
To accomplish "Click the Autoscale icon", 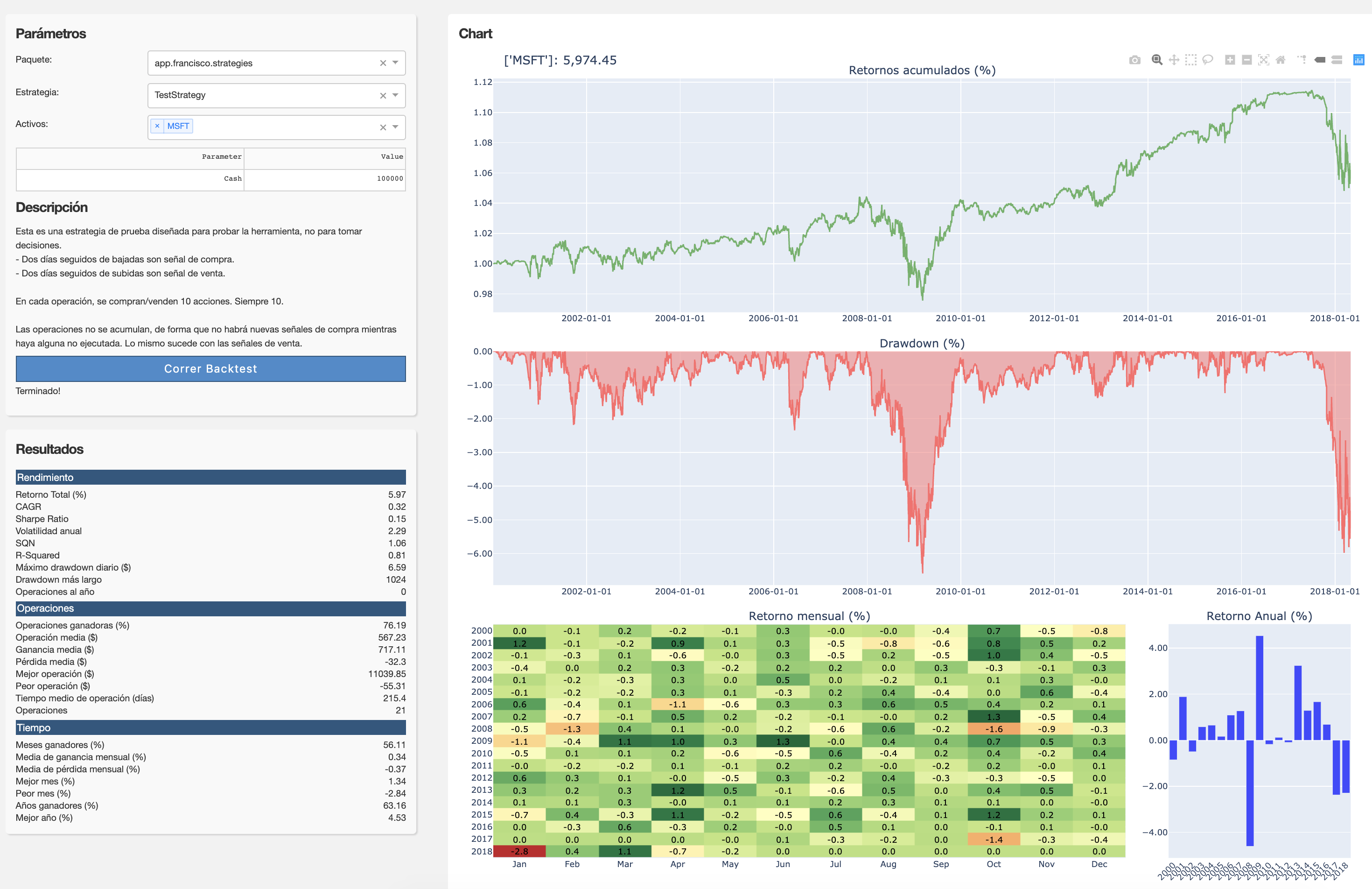I will click(x=1264, y=60).
